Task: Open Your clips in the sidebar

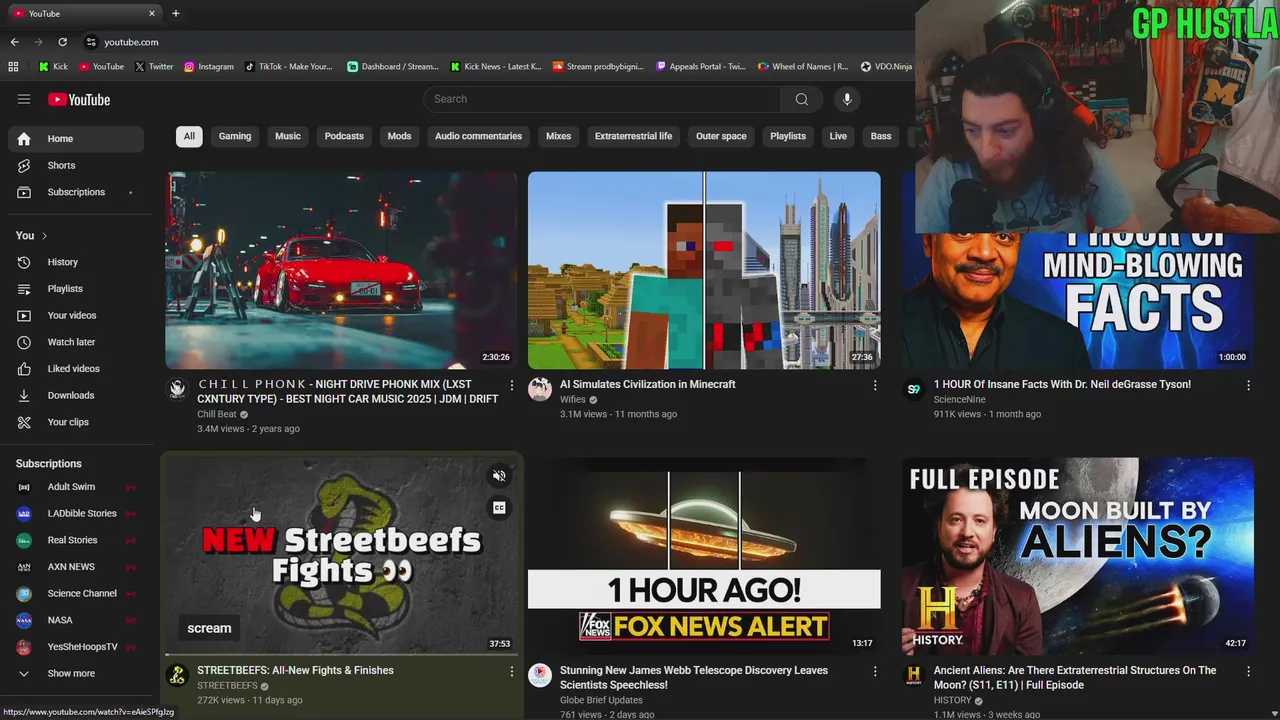Action: 76,422
